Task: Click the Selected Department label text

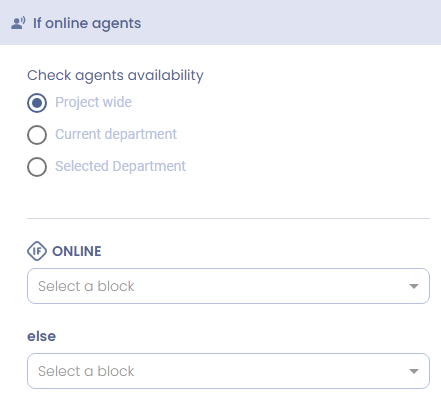Action: coord(120,166)
